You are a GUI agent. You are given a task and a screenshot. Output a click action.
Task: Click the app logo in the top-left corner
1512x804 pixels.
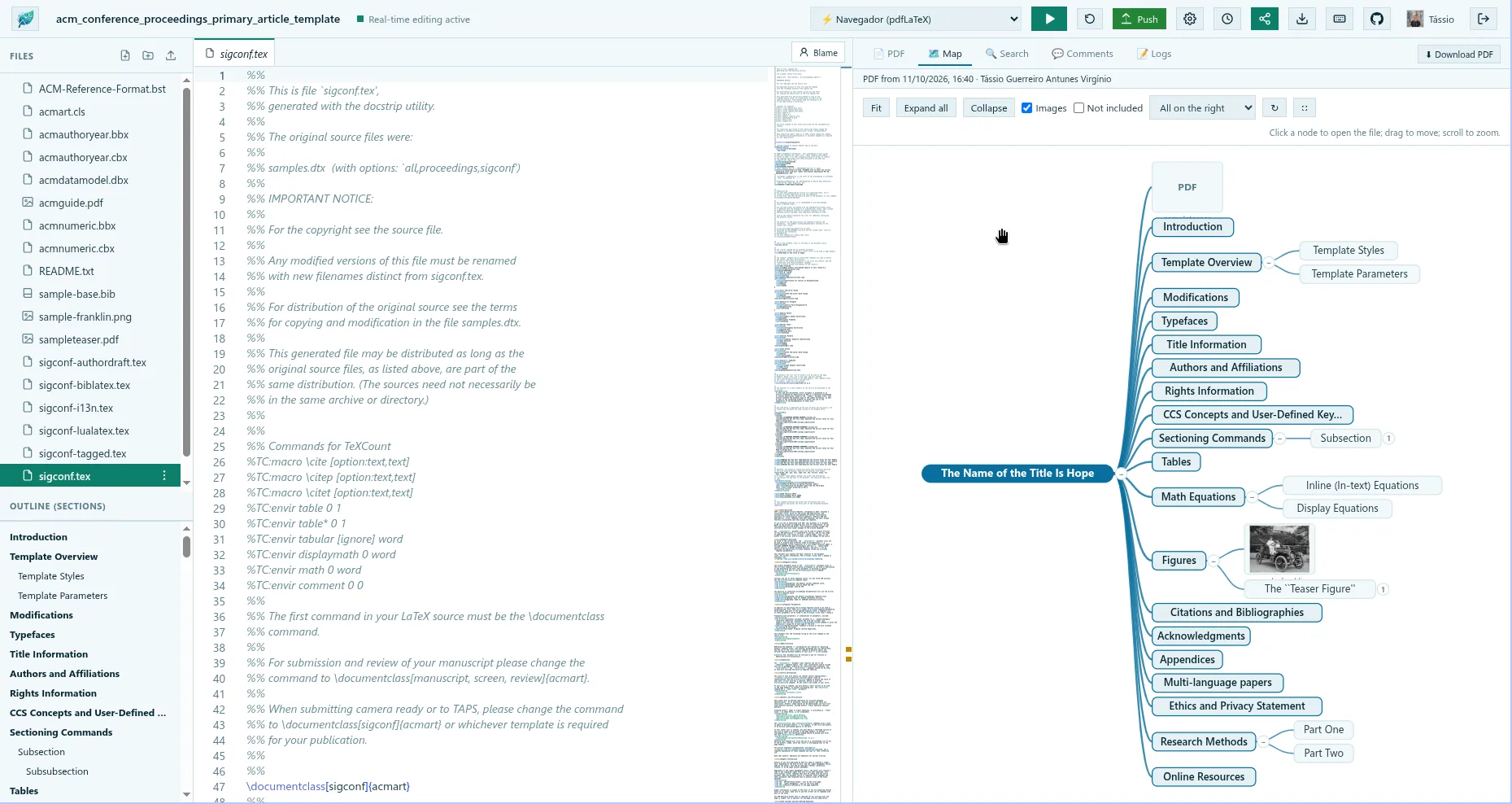[26, 19]
